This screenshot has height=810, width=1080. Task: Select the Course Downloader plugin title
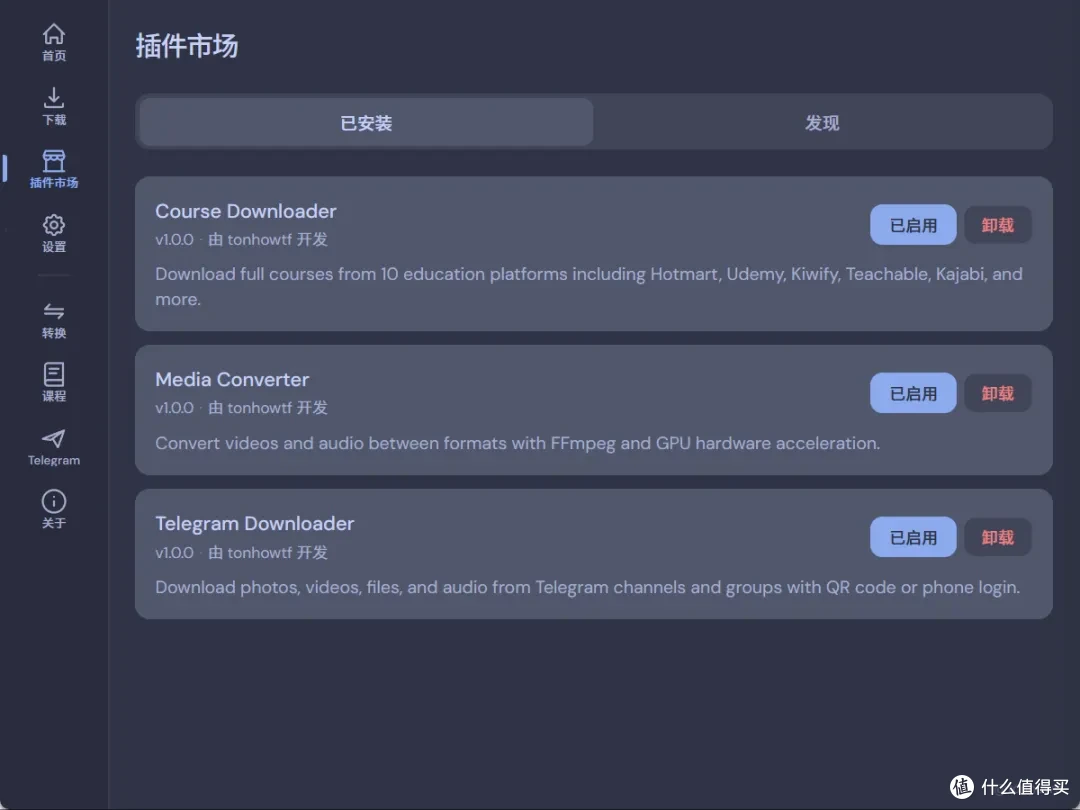pos(245,211)
